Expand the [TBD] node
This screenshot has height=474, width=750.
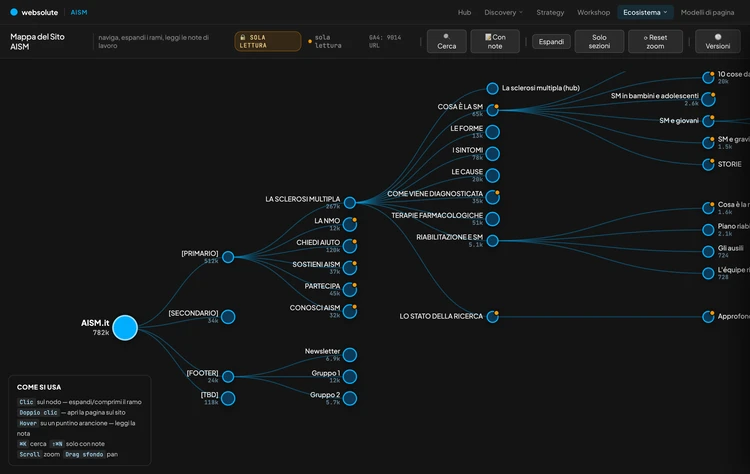tap(228, 398)
